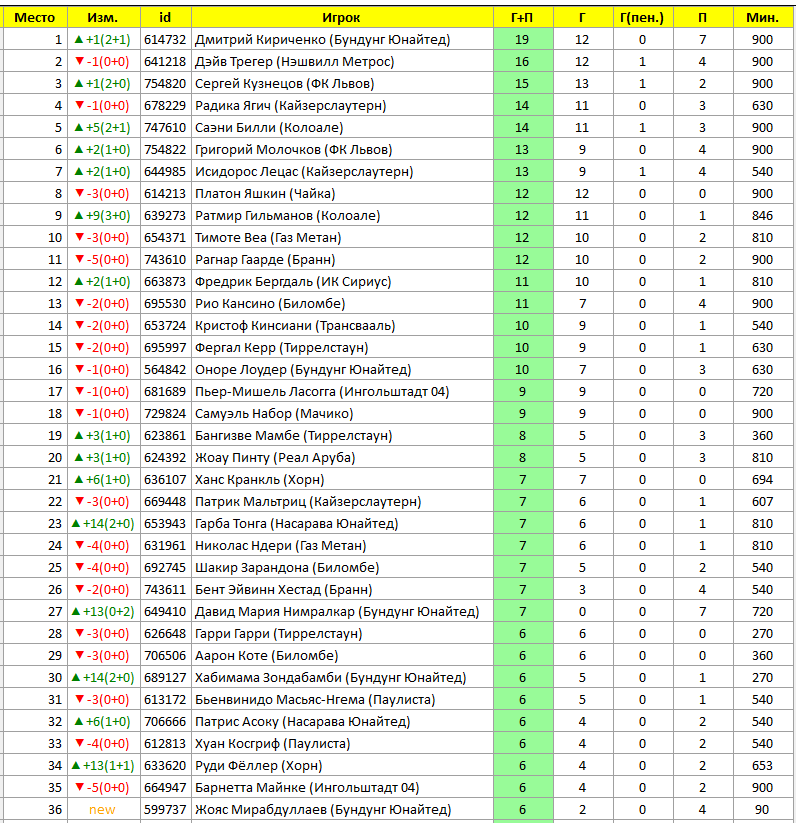Select player Рио Кансино (Биломбе)

pos(270,304)
